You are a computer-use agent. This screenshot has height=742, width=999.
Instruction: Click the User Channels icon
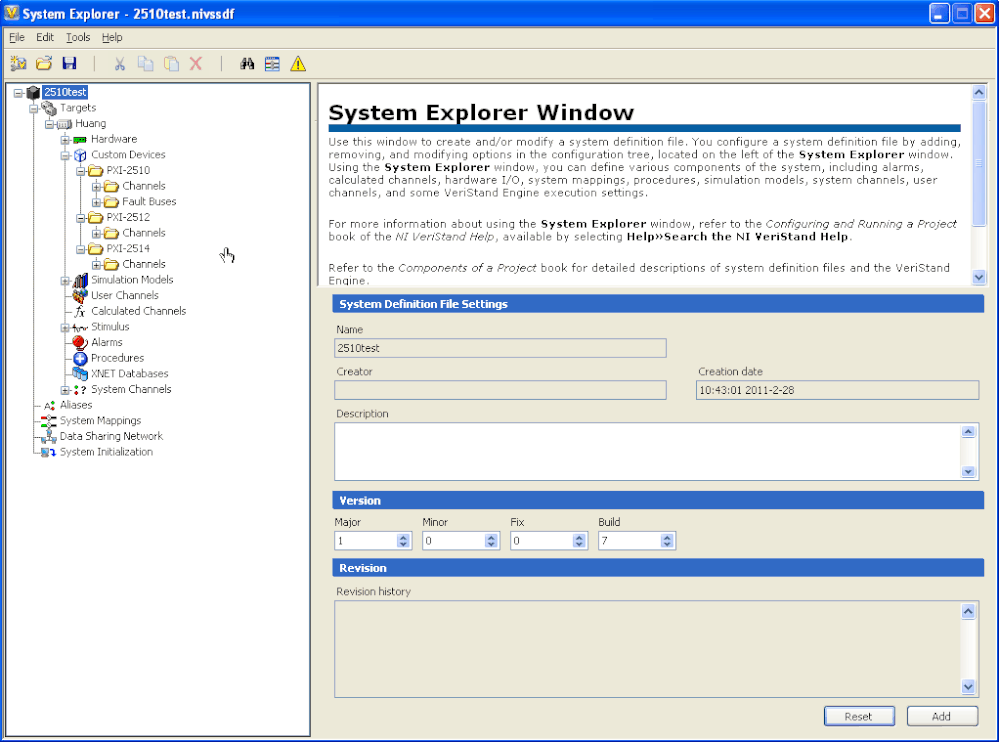tap(80, 296)
